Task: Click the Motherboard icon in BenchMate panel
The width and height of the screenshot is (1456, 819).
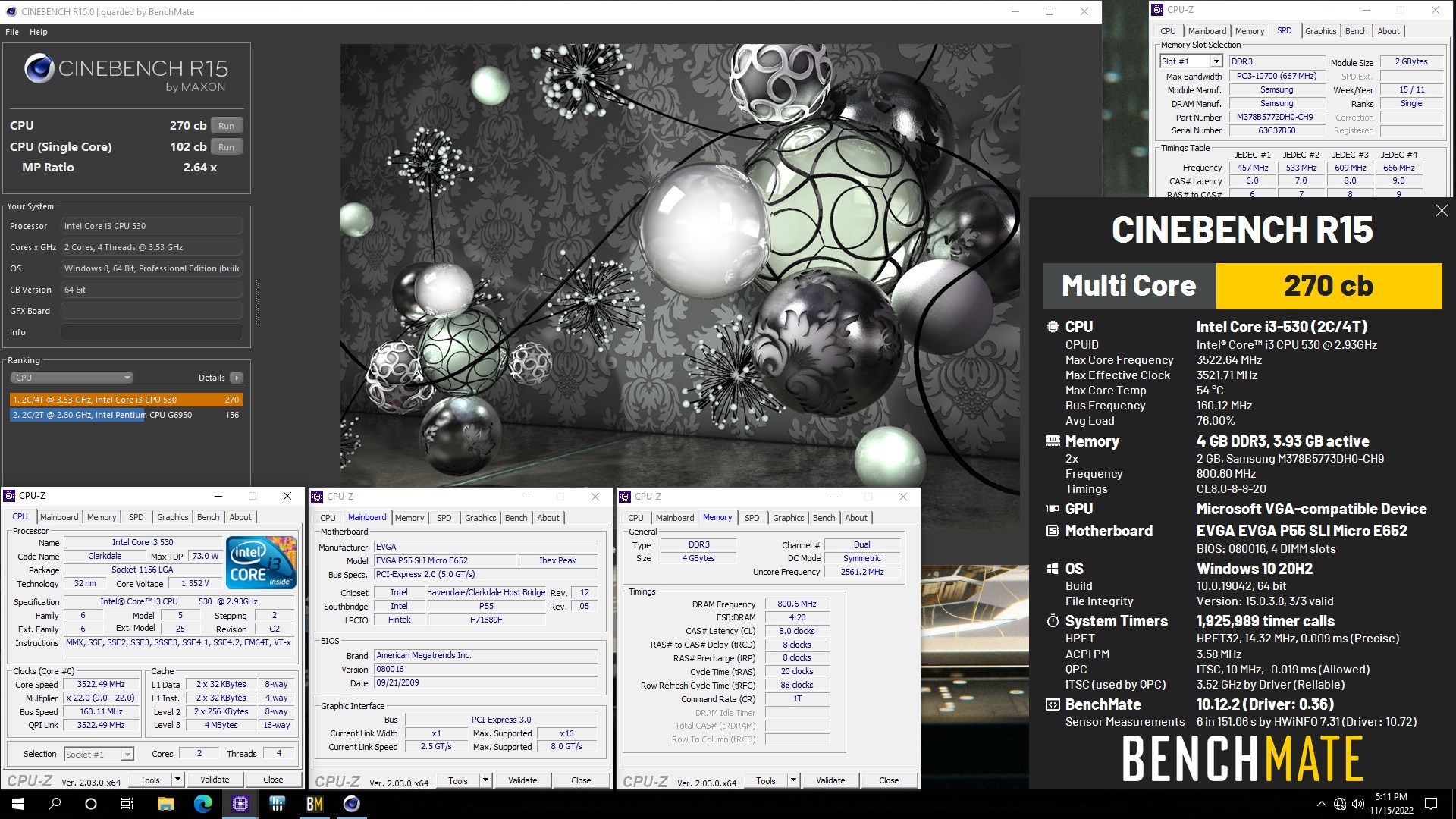Action: tap(1053, 531)
